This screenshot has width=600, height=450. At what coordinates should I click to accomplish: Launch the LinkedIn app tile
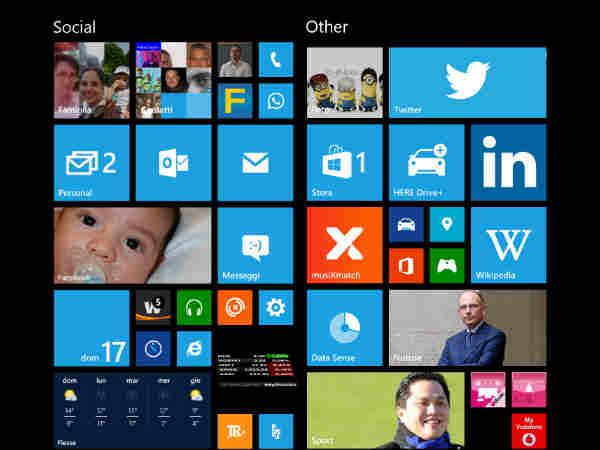(x=508, y=162)
